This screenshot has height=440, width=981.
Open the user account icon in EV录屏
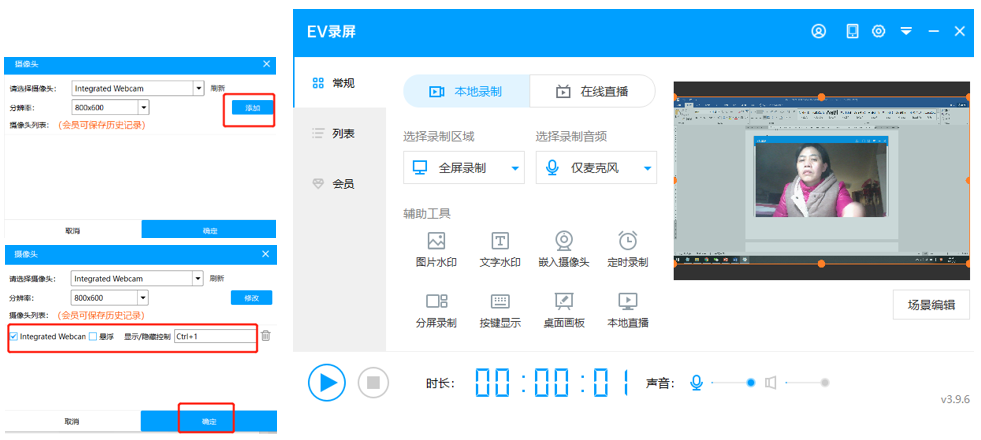[819, 31]
